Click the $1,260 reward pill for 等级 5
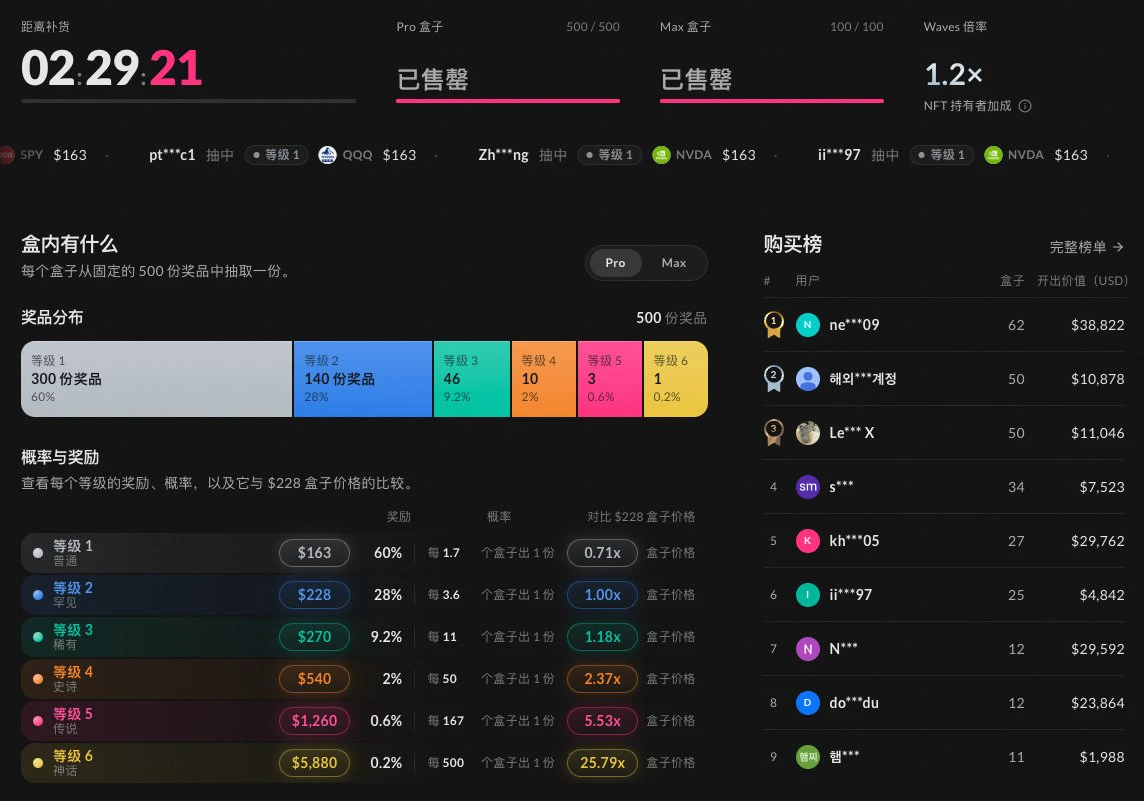Image resolution: width=1144 pixels, height=801 pixels. 314,721
